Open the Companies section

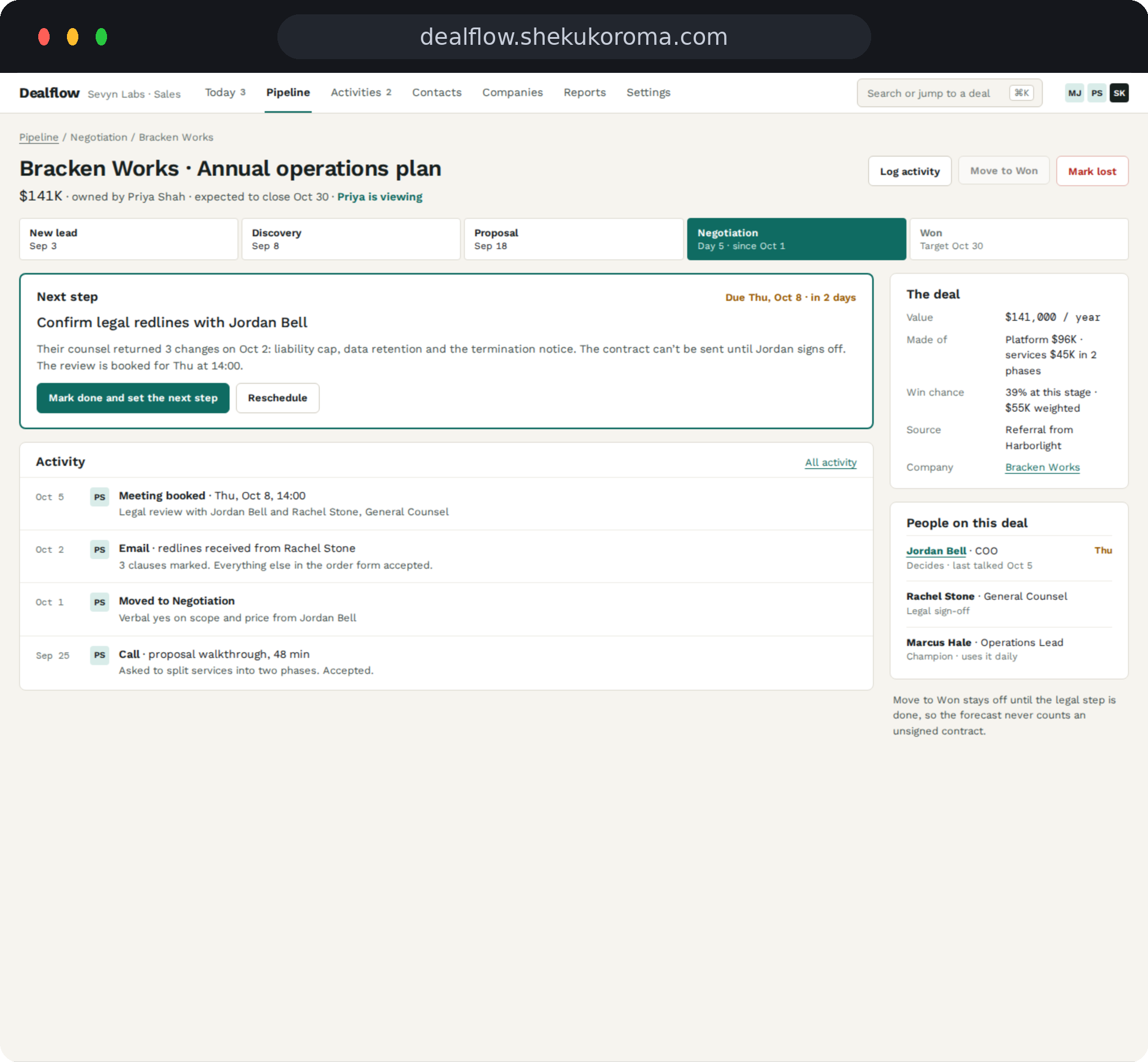click(x=512, y=92)
